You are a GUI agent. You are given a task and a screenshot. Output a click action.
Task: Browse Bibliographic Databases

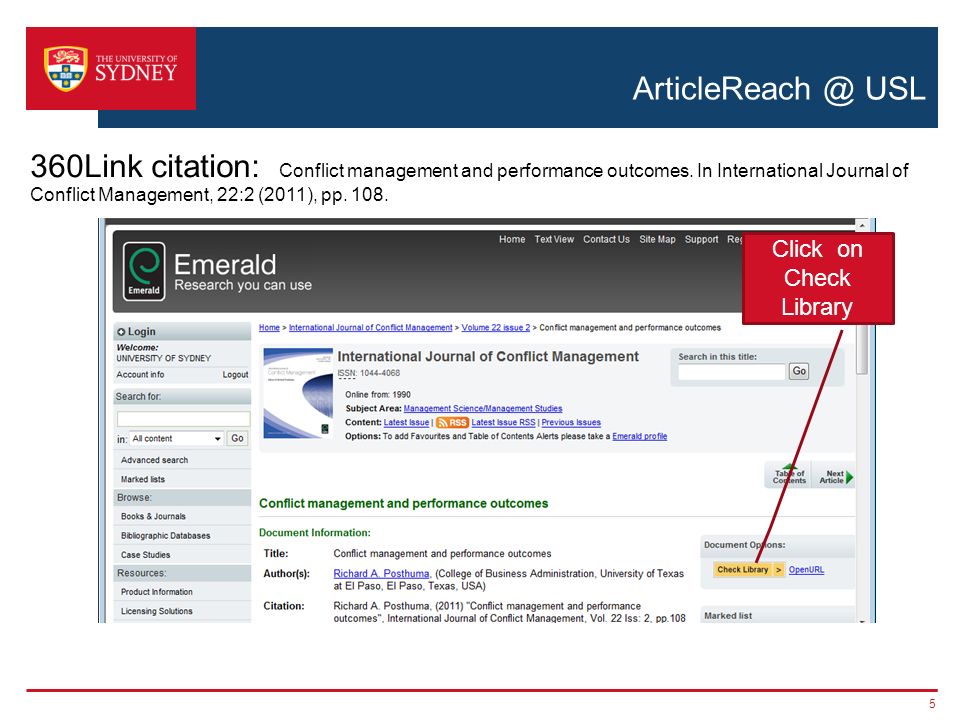tap(165, 536)
